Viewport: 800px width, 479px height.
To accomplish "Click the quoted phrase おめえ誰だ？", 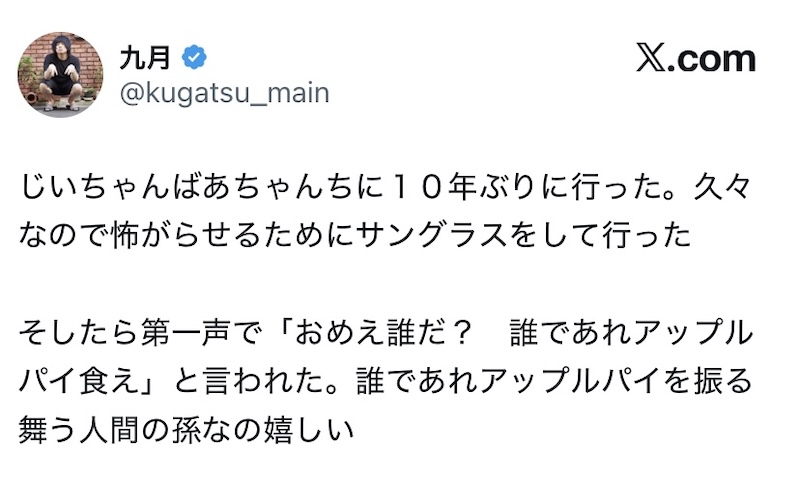I will [363, 332].
